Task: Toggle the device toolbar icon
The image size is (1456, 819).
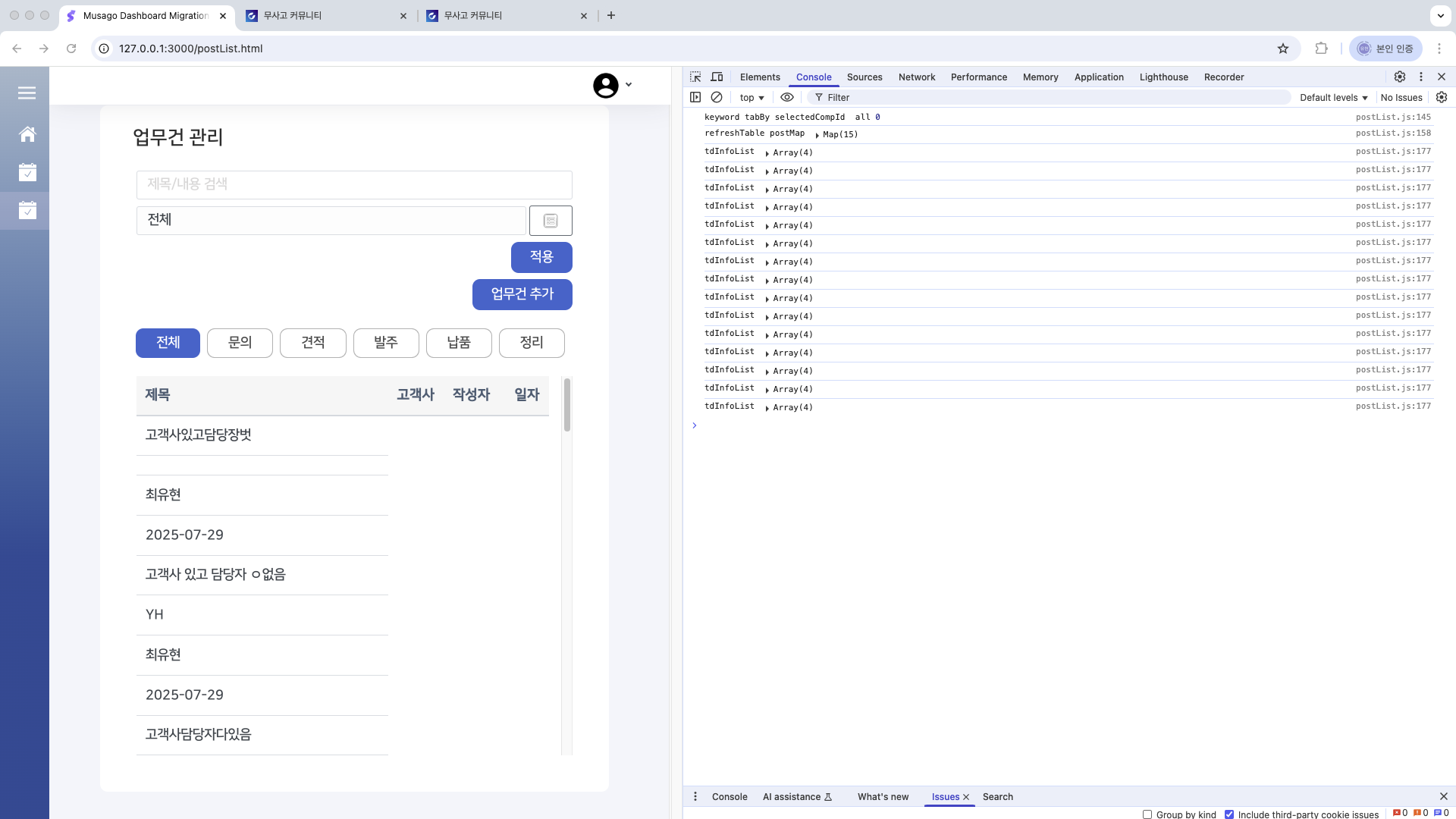Action: click(x=717, y=77)
